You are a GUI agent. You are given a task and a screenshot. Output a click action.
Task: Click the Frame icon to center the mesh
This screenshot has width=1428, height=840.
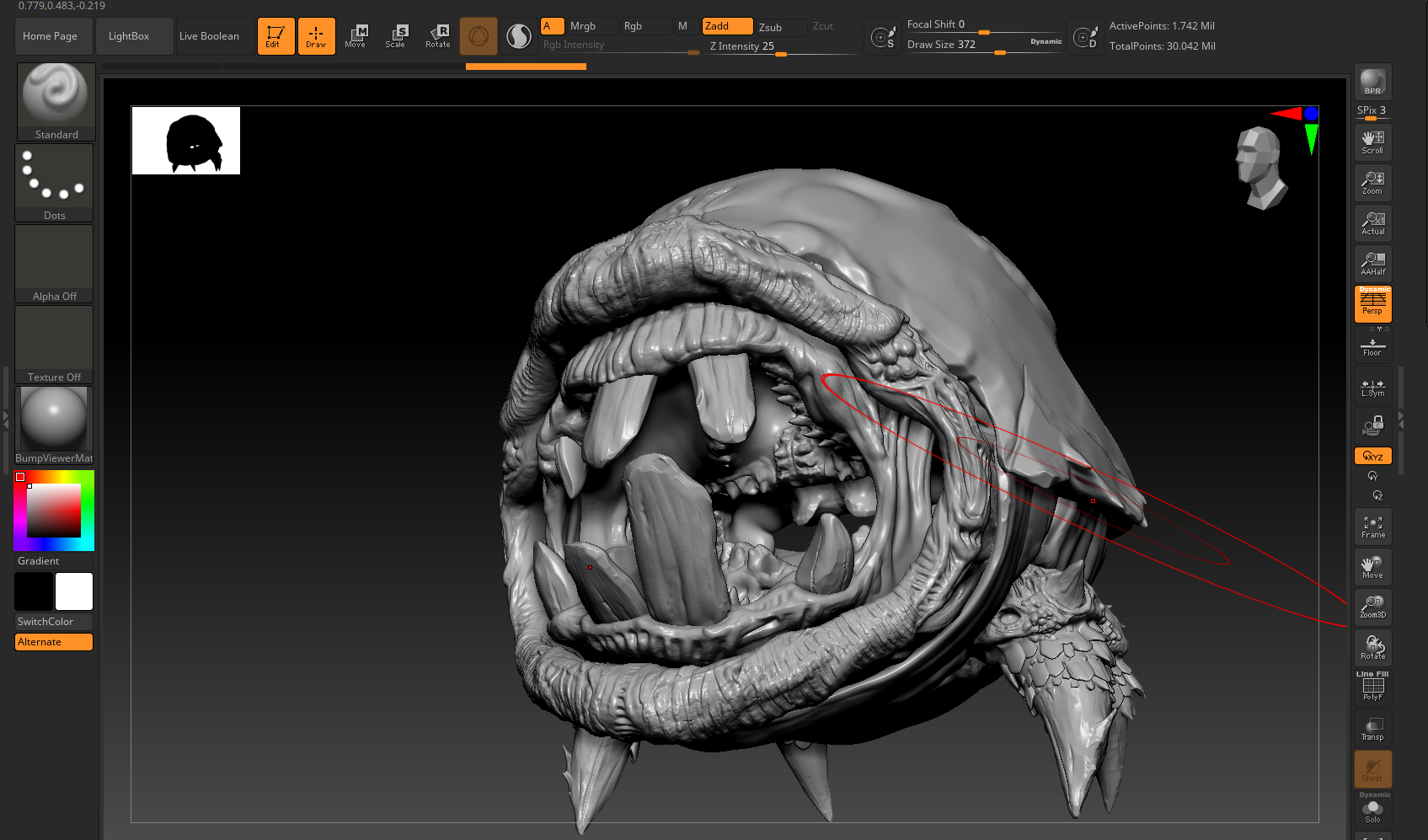pyautogui.click(x=1372, y=526)
